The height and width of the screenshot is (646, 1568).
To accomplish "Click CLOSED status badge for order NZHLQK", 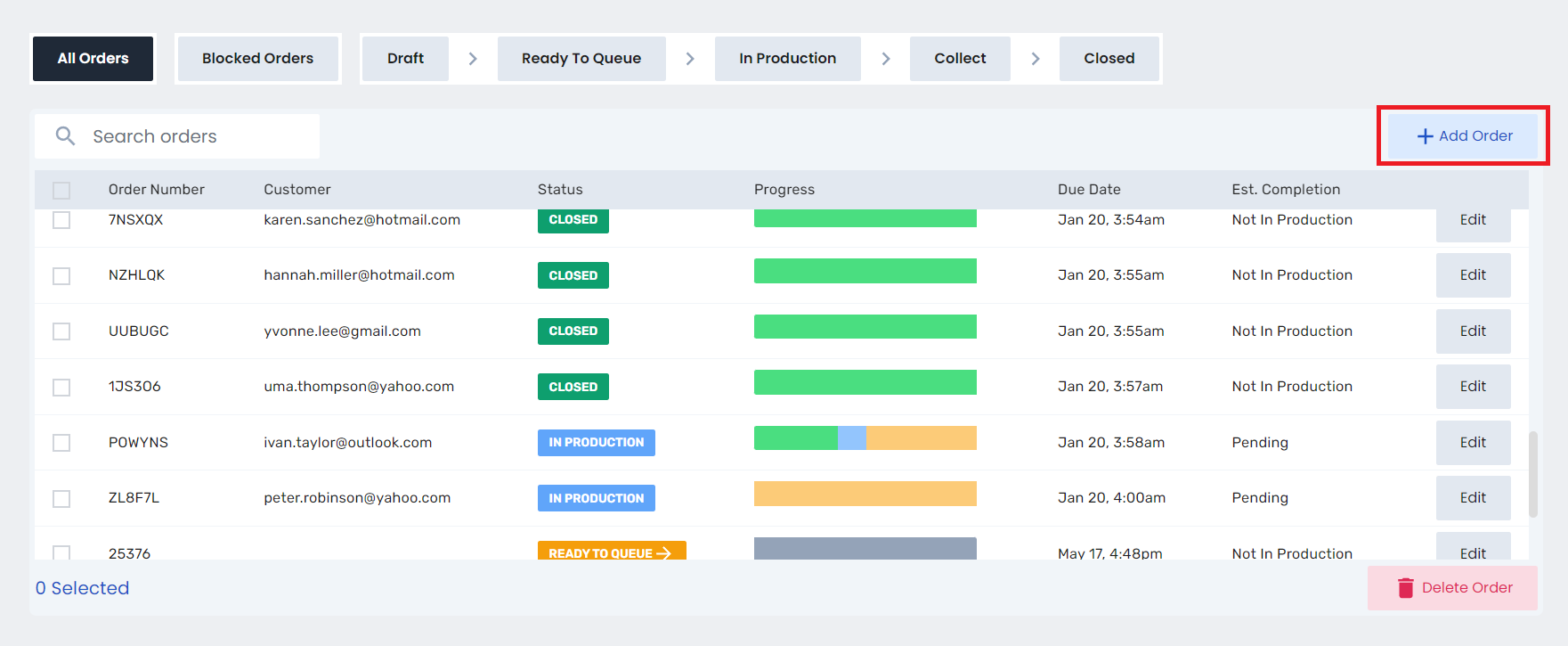I will [573, 275].
